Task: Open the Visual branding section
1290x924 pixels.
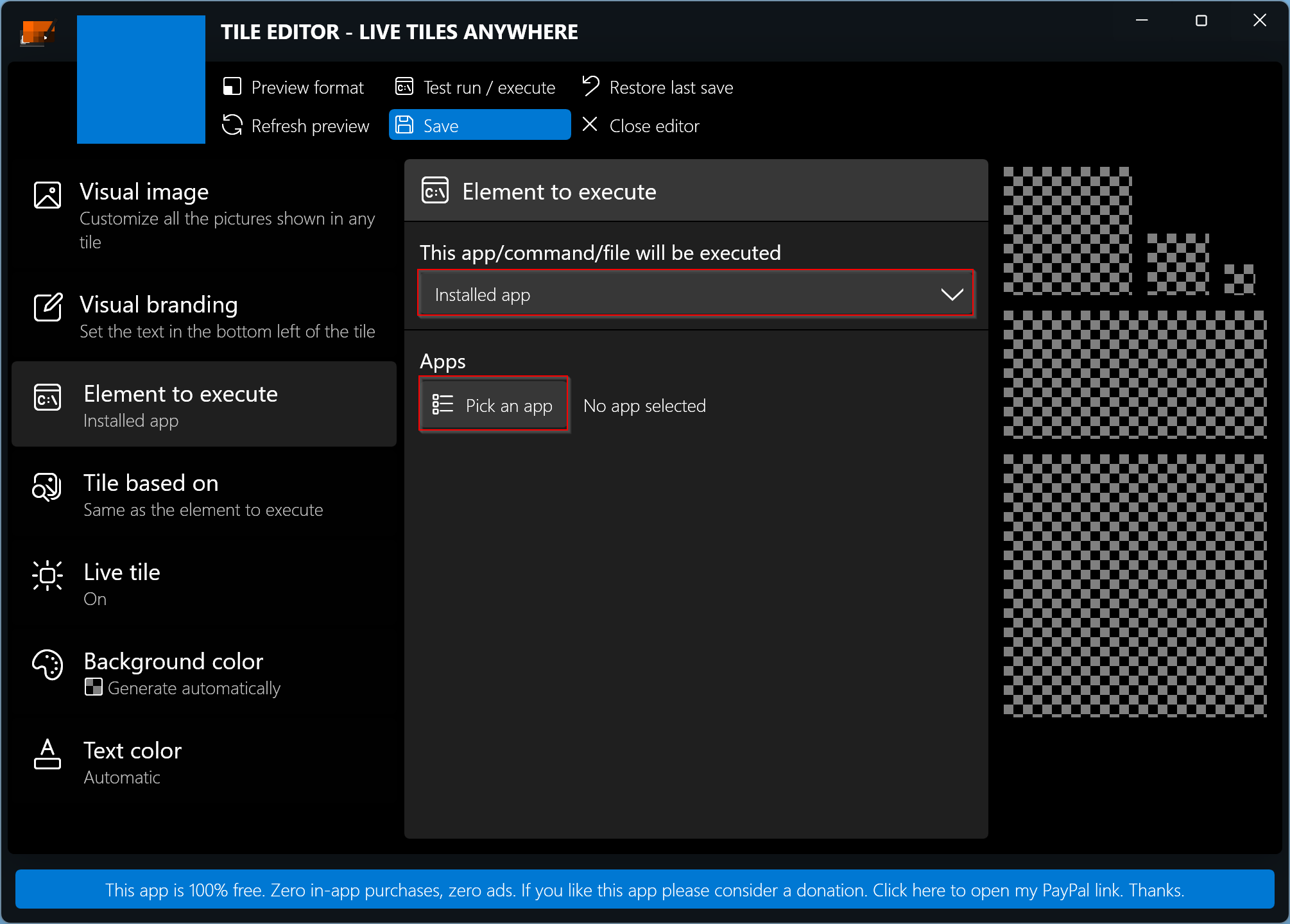Action: (204, 316)
